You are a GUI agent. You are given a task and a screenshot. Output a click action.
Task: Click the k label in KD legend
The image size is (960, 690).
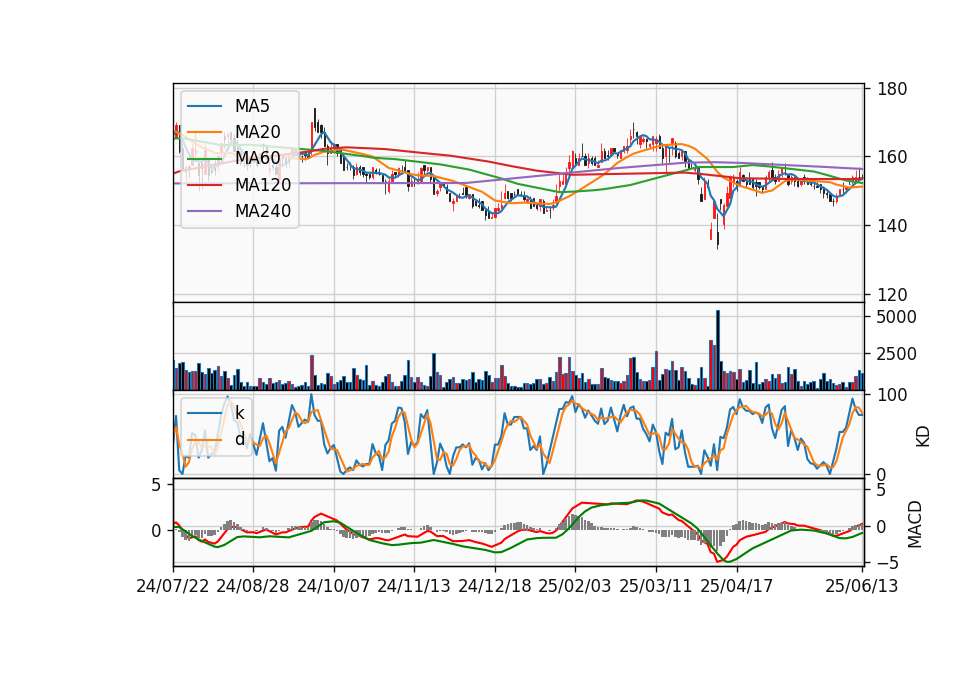239,413
